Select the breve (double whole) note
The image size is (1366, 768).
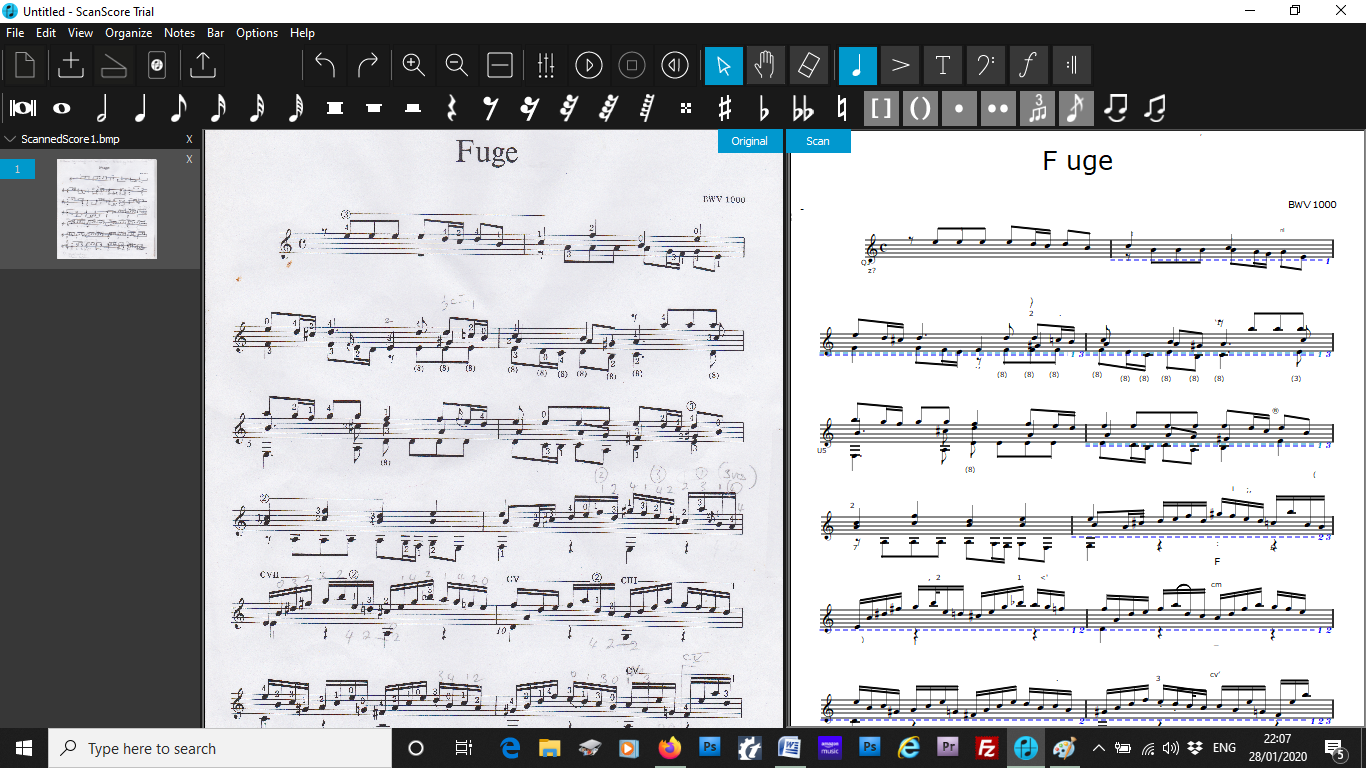coord(23,108)
